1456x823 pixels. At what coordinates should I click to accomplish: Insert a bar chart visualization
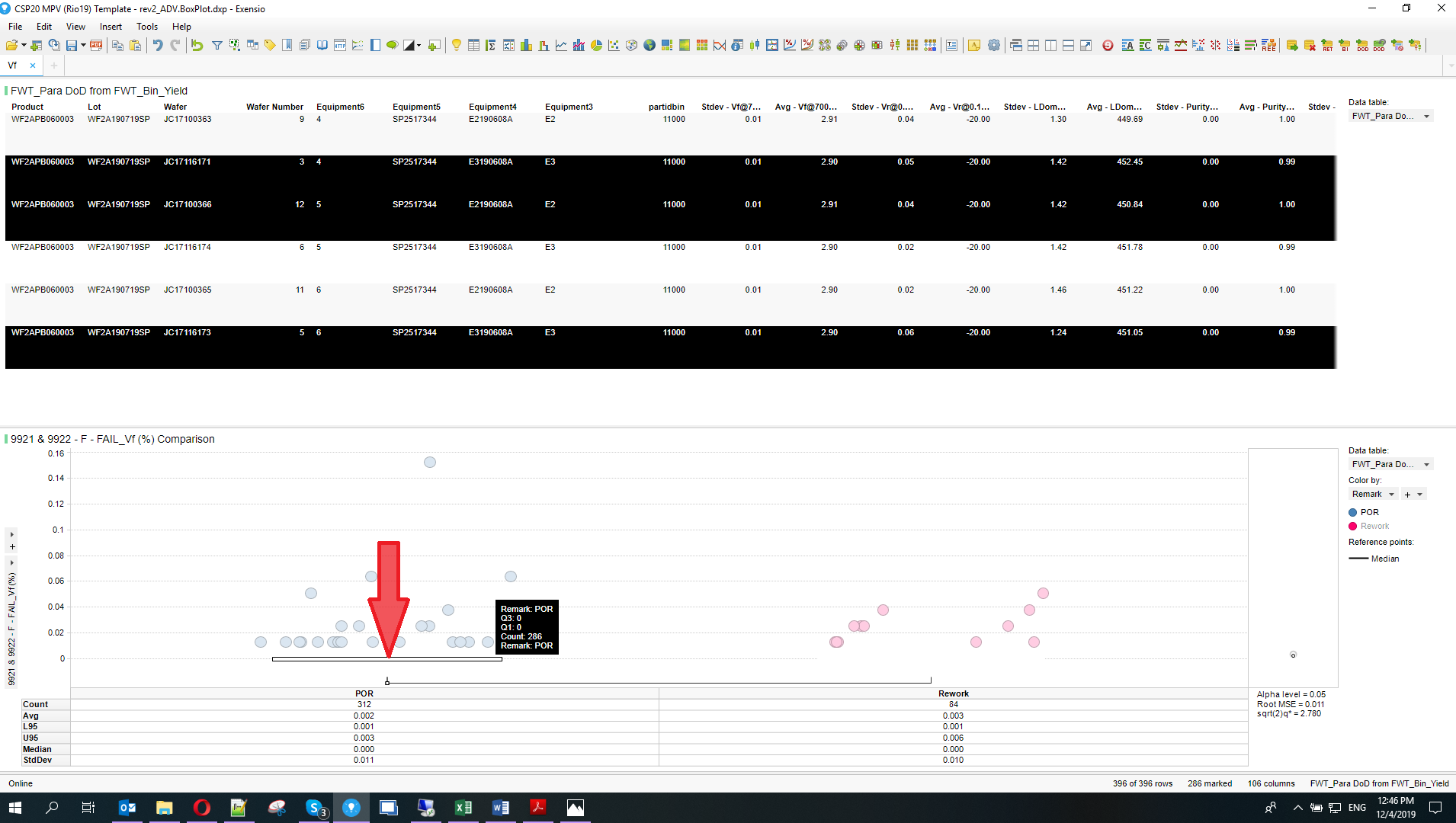[x=526, y=46]
